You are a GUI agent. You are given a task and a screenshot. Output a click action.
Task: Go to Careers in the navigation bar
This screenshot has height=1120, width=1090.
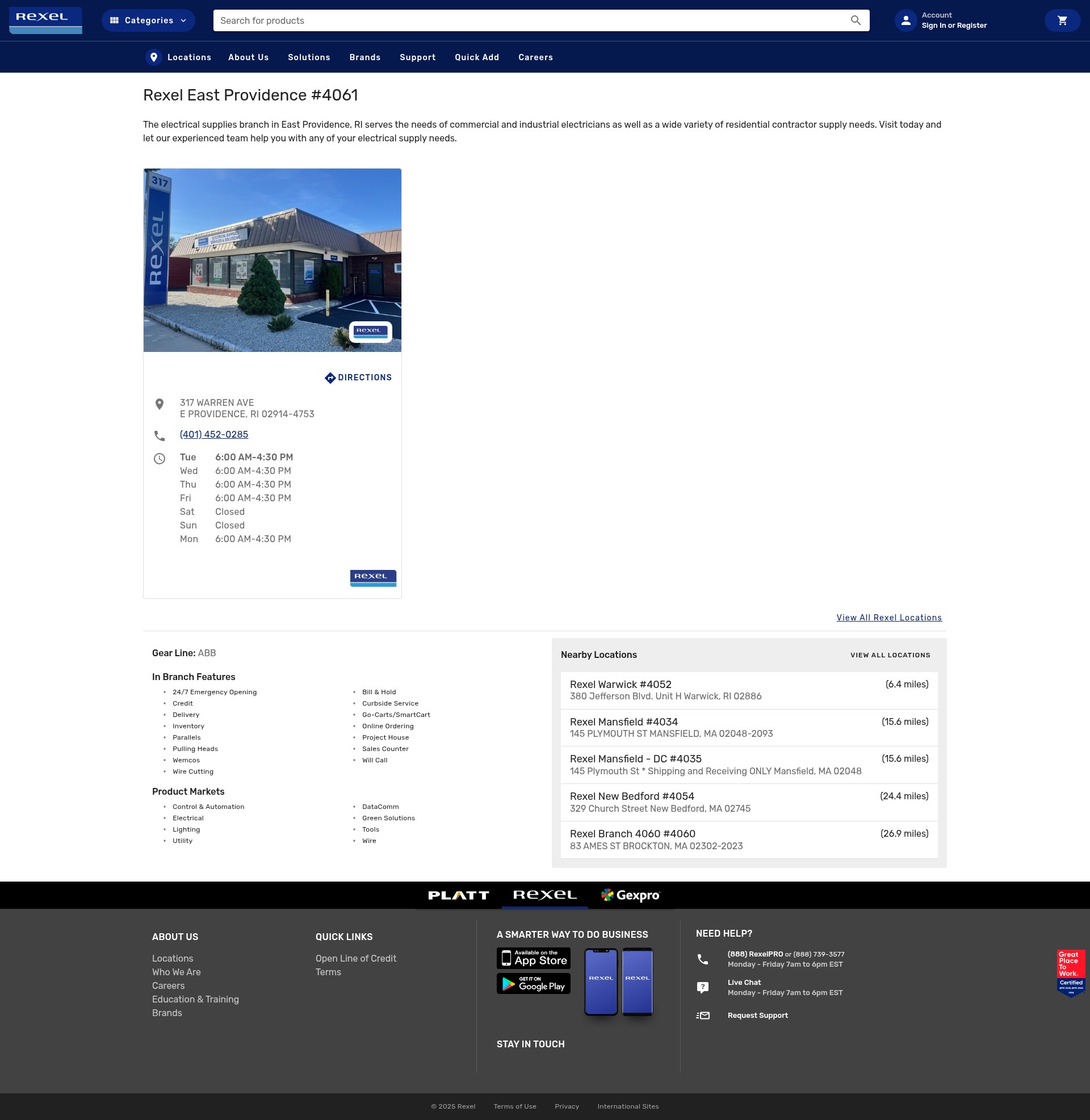click(x=535, y=57)
